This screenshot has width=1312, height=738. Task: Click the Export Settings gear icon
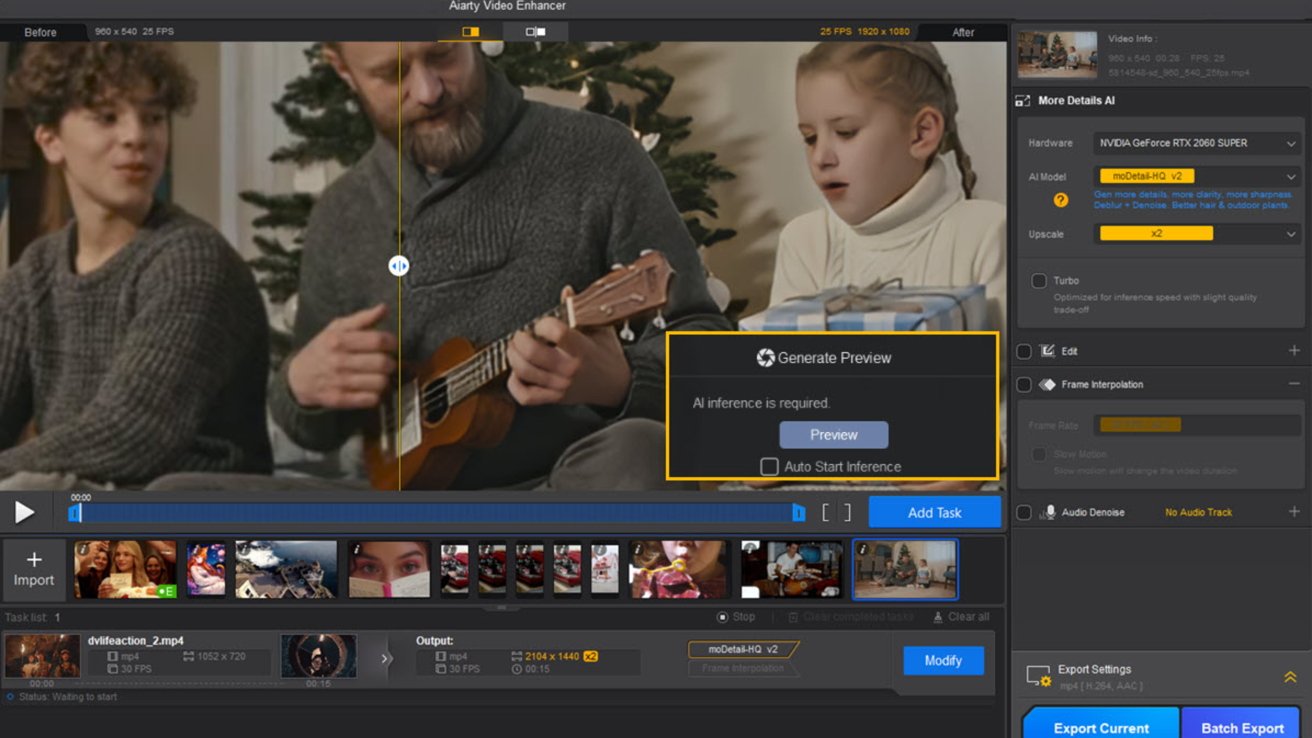[1038, 677]
